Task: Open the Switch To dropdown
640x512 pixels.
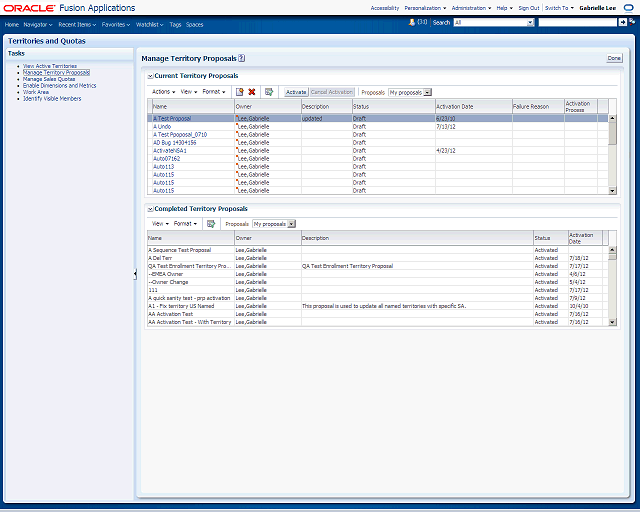Action: point(559,8)
